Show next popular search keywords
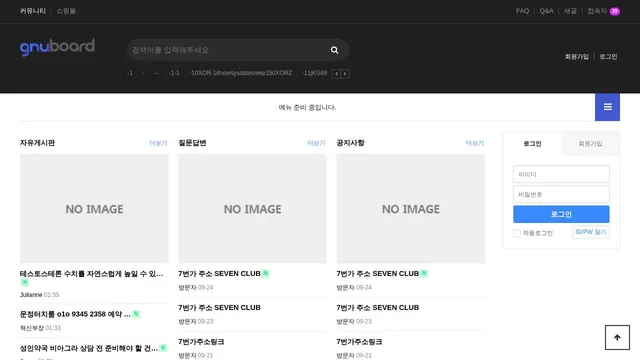Image resolution: width=640 pixels, height=360 pixels. coord(345,74)
